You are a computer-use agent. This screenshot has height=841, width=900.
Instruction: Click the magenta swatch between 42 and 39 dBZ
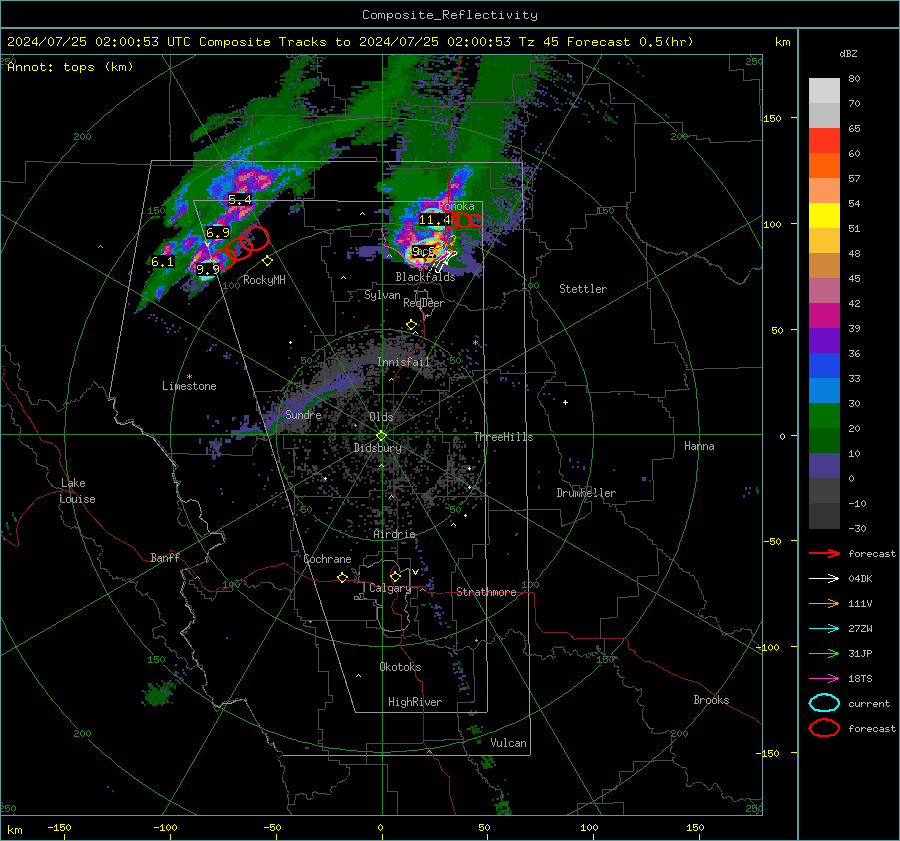click(x=824, y=316)
